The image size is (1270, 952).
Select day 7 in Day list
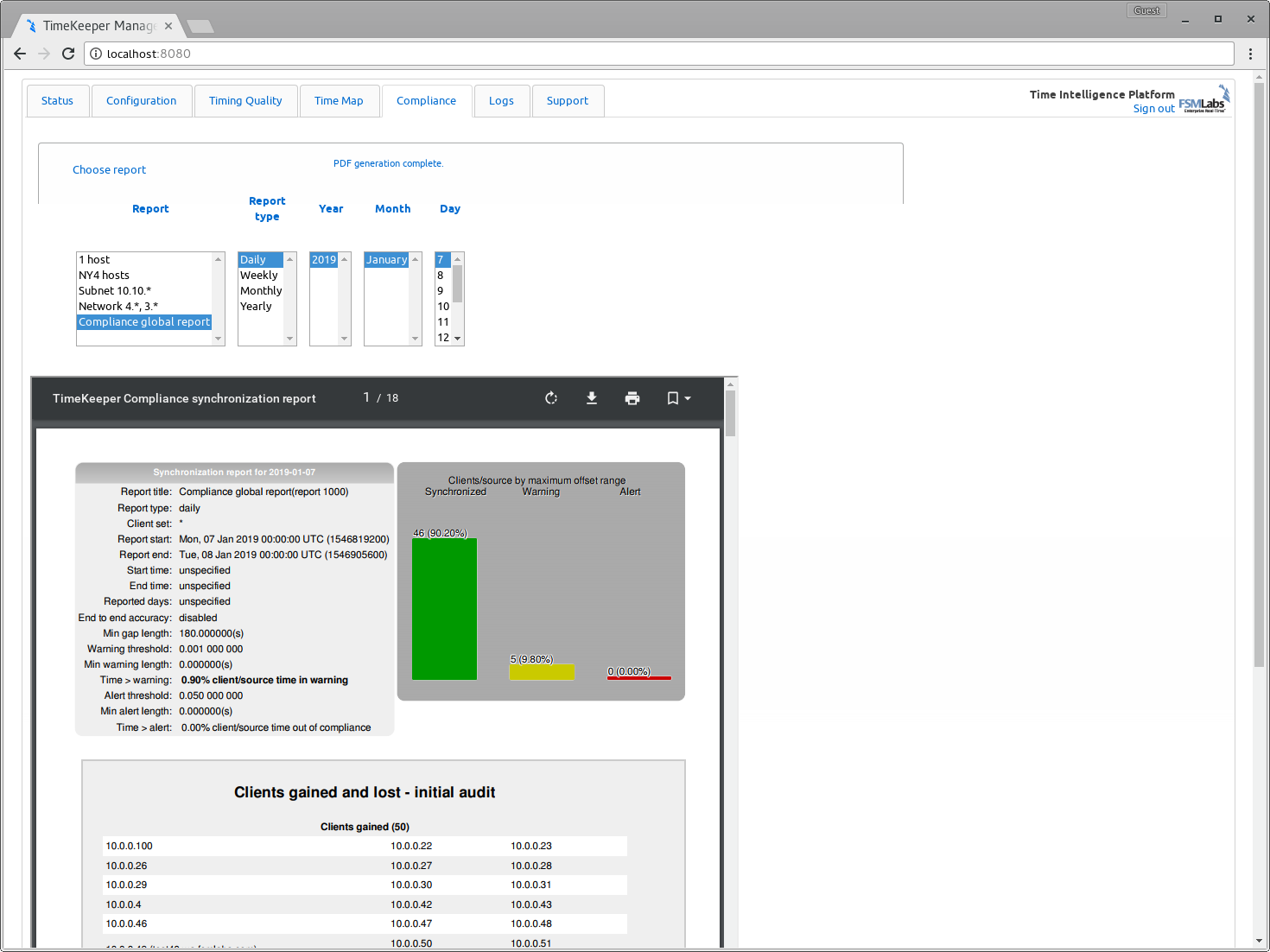click(443, 260)
